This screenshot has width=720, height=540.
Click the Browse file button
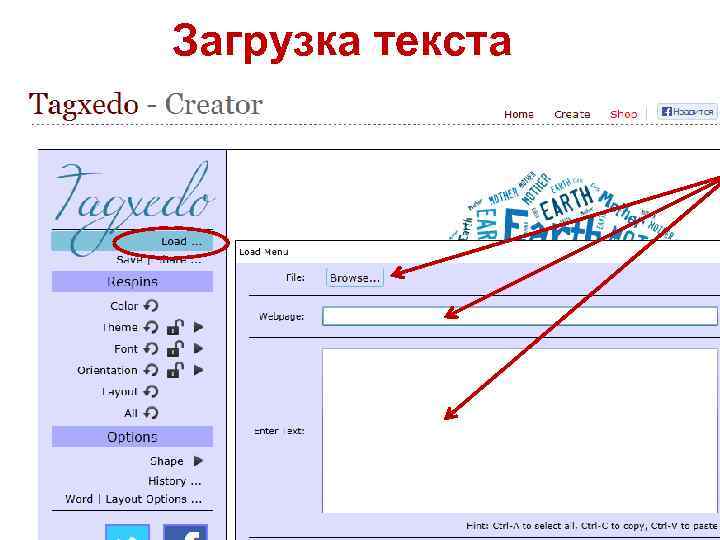[354, 278]
